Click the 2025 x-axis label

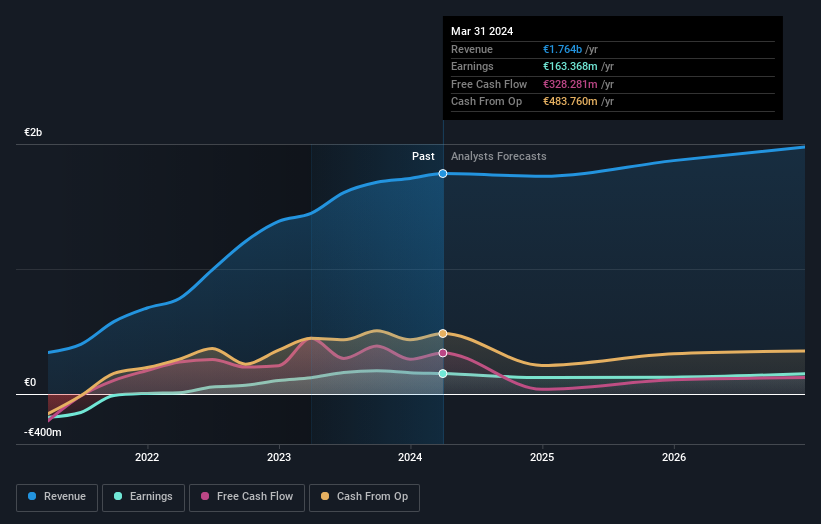click(542, 457)
